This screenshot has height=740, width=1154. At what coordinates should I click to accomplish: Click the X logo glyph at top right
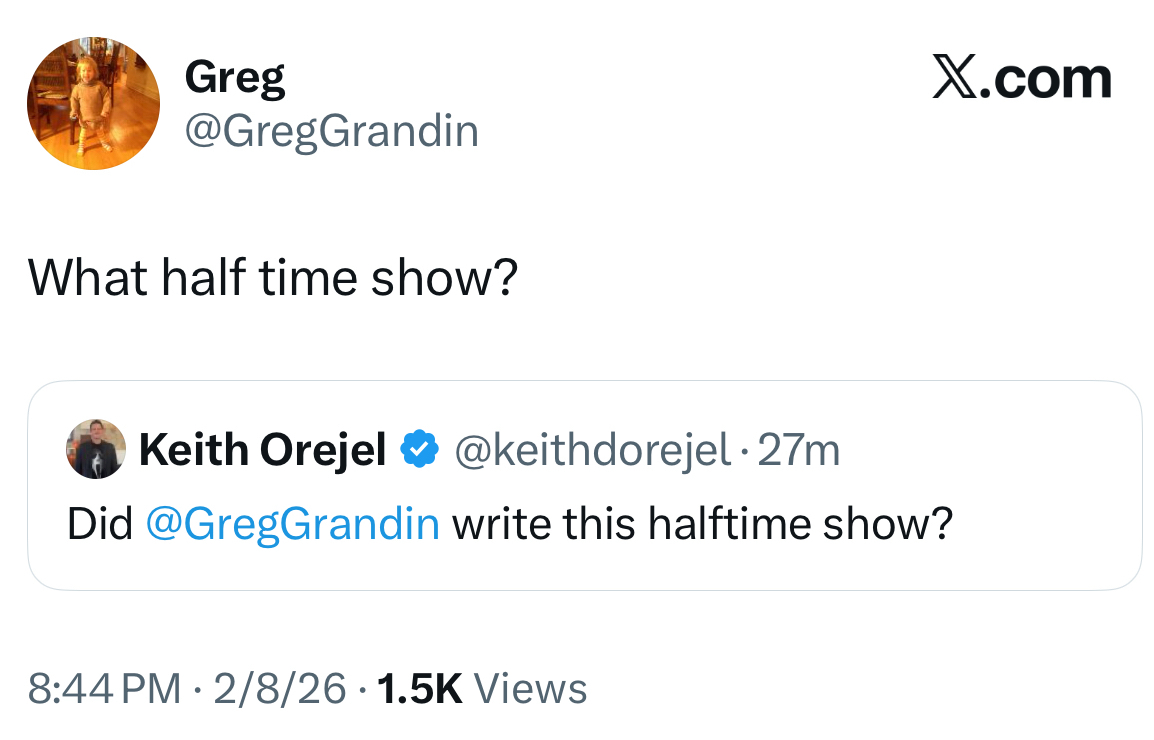point(954,80)
